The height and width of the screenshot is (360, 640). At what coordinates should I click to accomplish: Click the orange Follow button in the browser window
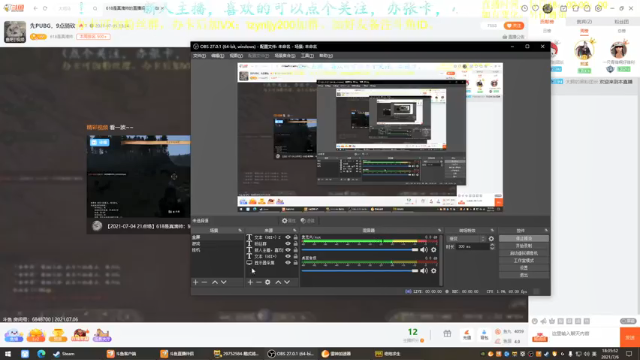(x=514, y=26)
